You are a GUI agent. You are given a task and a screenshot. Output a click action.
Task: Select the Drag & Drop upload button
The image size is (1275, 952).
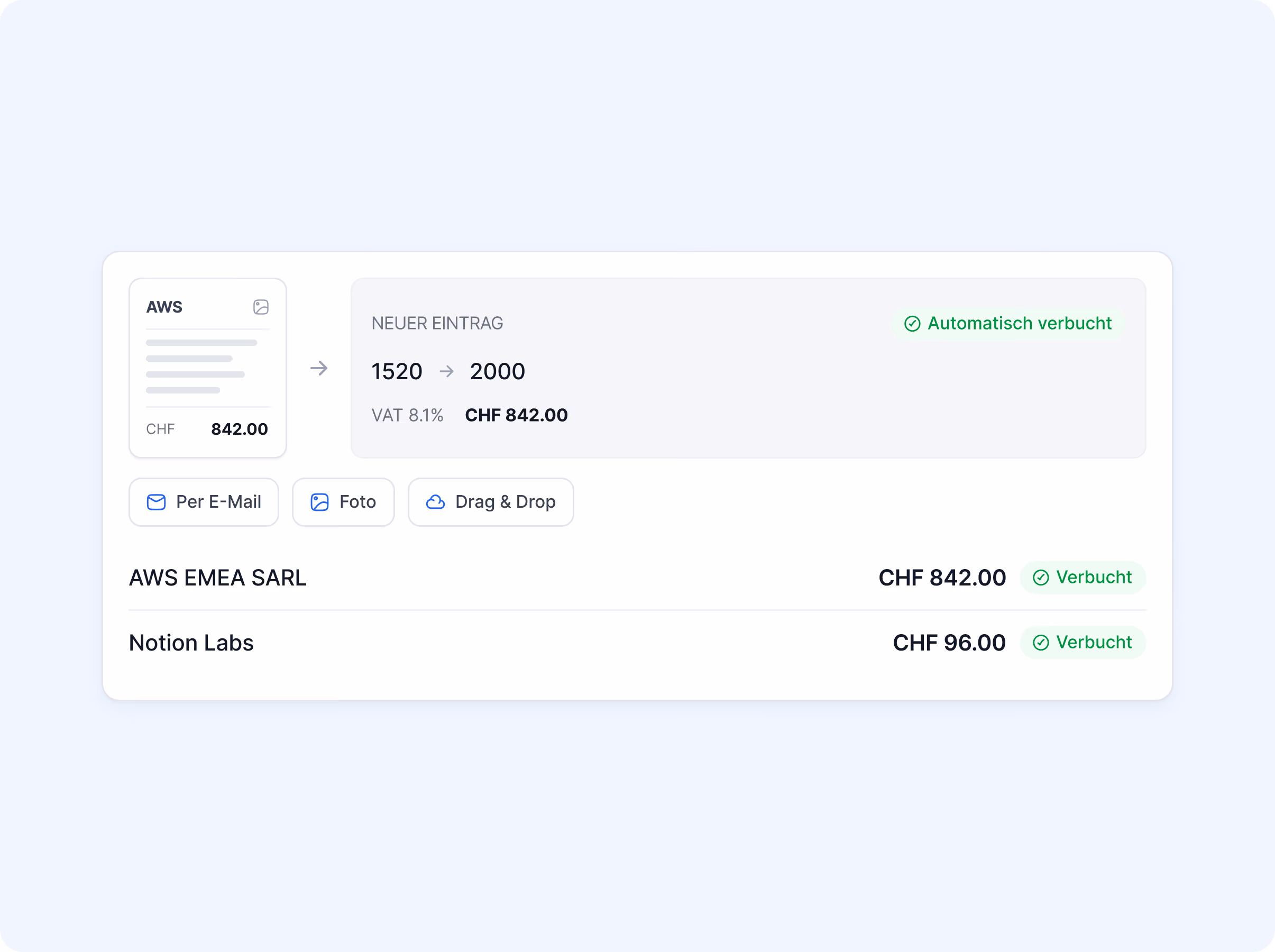point(490,501)
